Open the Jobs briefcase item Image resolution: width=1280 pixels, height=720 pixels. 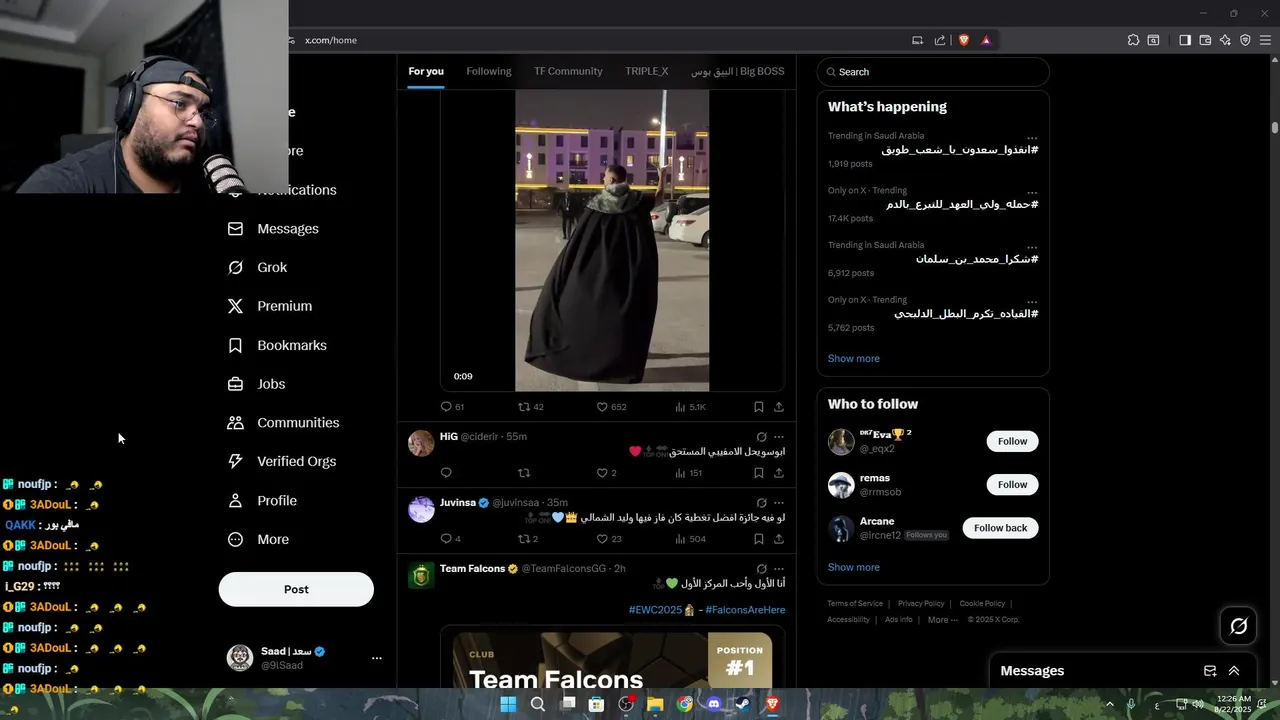(x=256, y=384)
